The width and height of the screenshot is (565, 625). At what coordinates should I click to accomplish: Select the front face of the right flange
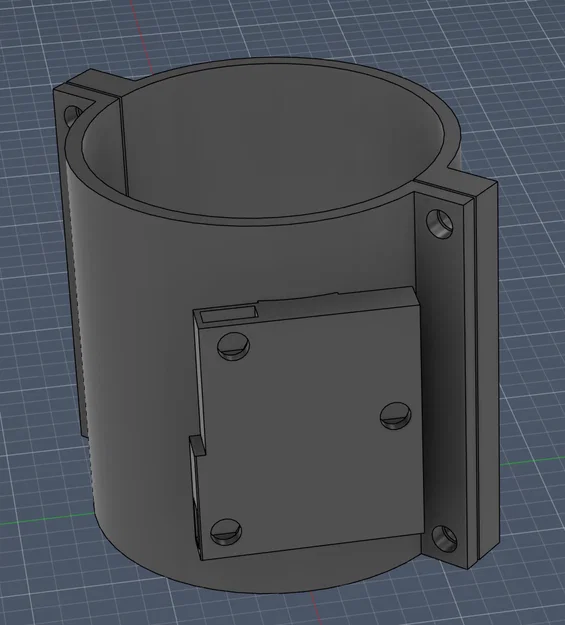(445, 379)
